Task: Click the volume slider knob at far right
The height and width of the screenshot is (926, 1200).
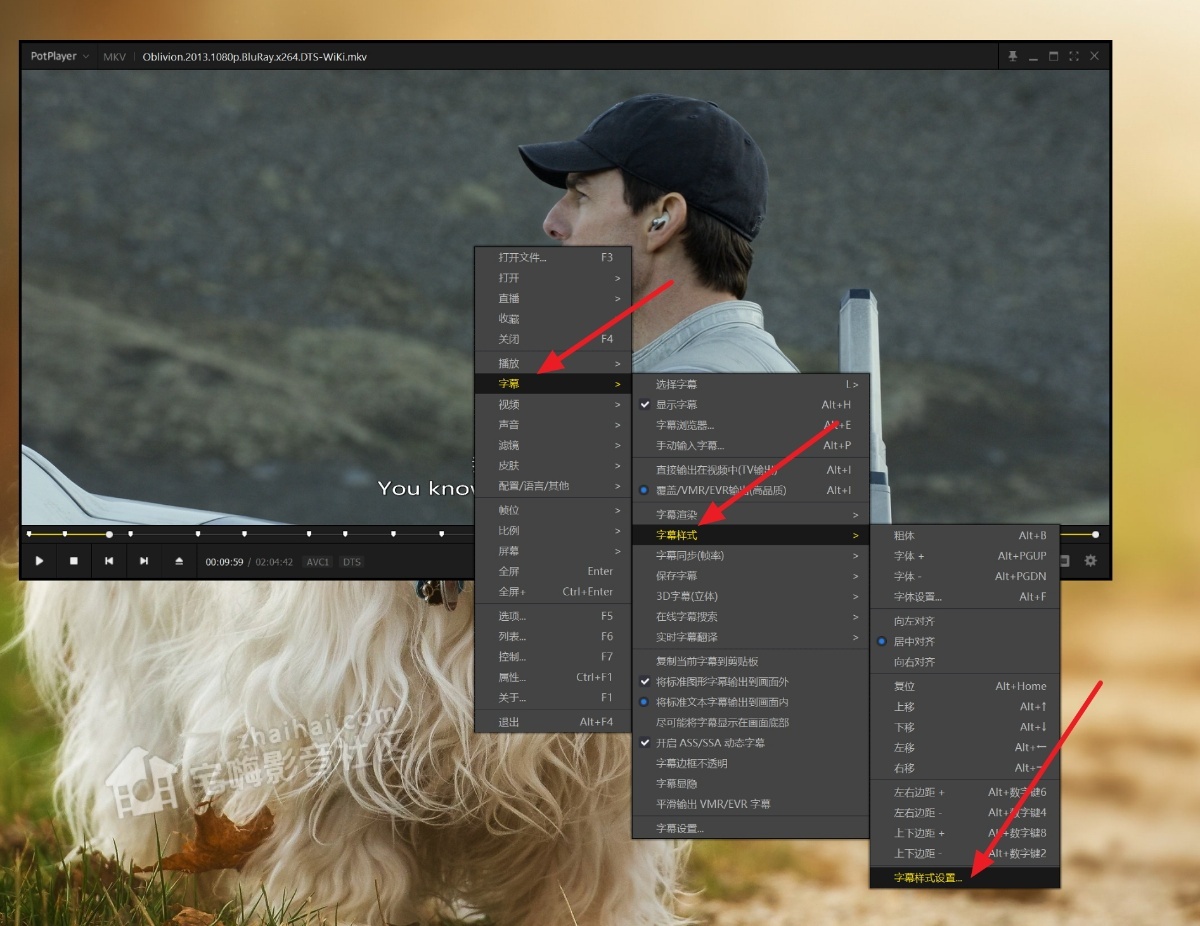Action: (x=1095, y=534)
